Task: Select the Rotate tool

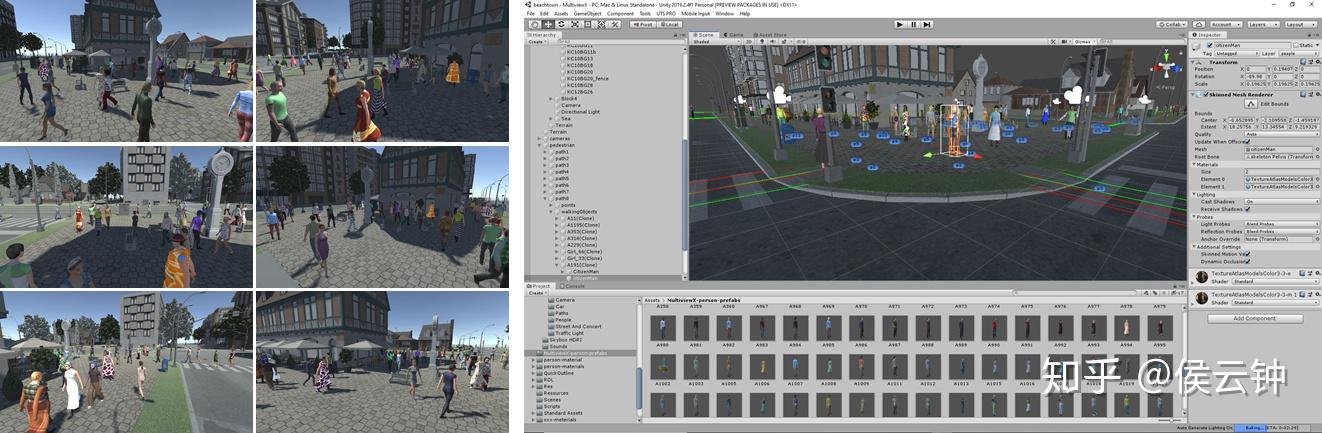Action: click(560, 24)
